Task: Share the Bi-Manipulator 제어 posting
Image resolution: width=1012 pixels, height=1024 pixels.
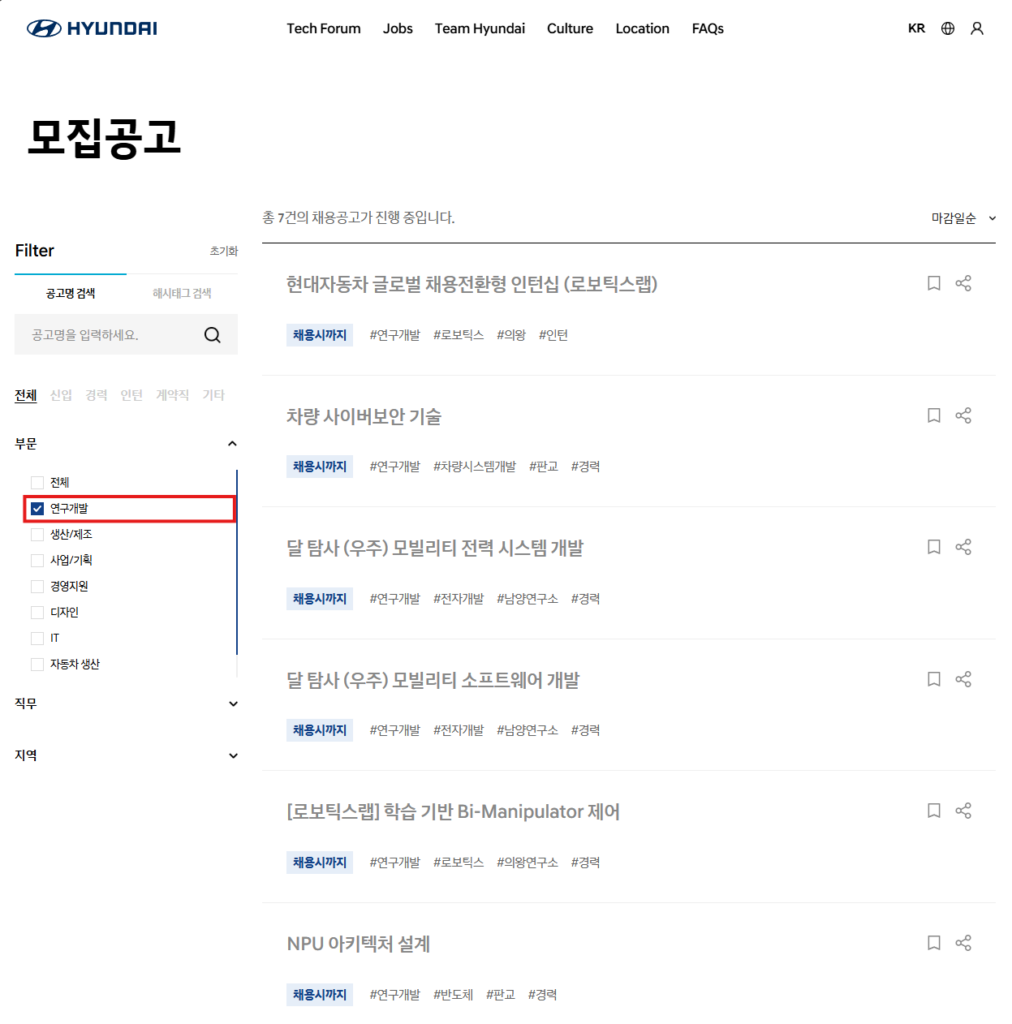Action: tap(963, 810)
